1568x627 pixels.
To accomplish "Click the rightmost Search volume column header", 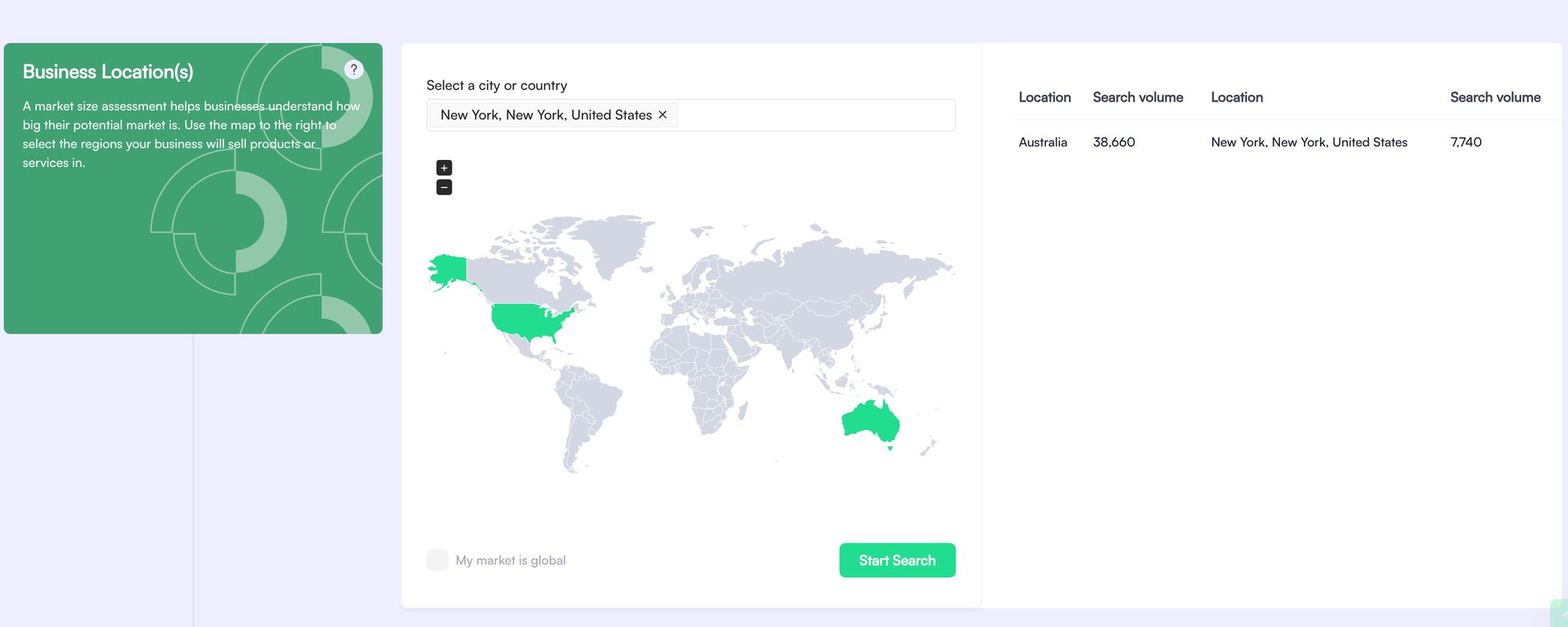I will 1494,97.
